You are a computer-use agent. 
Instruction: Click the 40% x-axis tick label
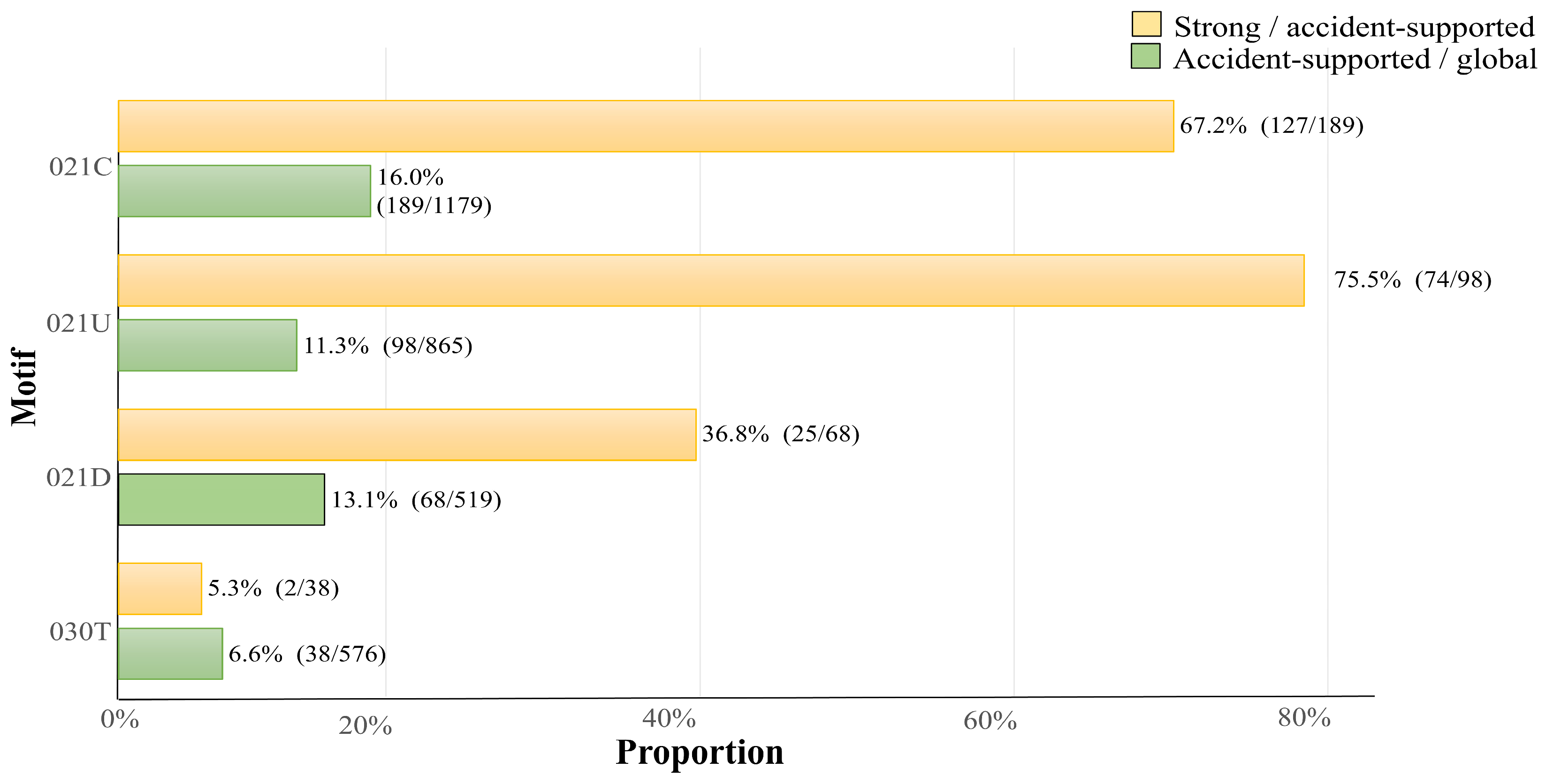(669, 718)
